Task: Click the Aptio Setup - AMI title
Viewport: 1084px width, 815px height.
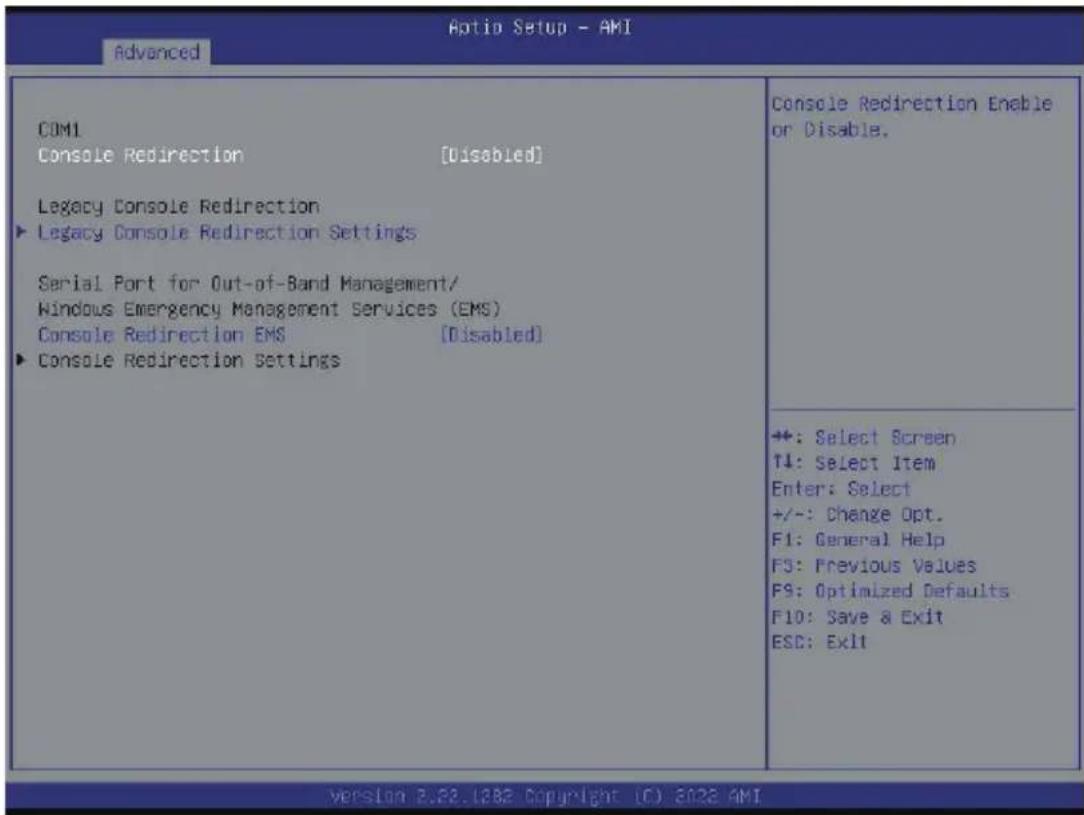Action: point(540,28)
